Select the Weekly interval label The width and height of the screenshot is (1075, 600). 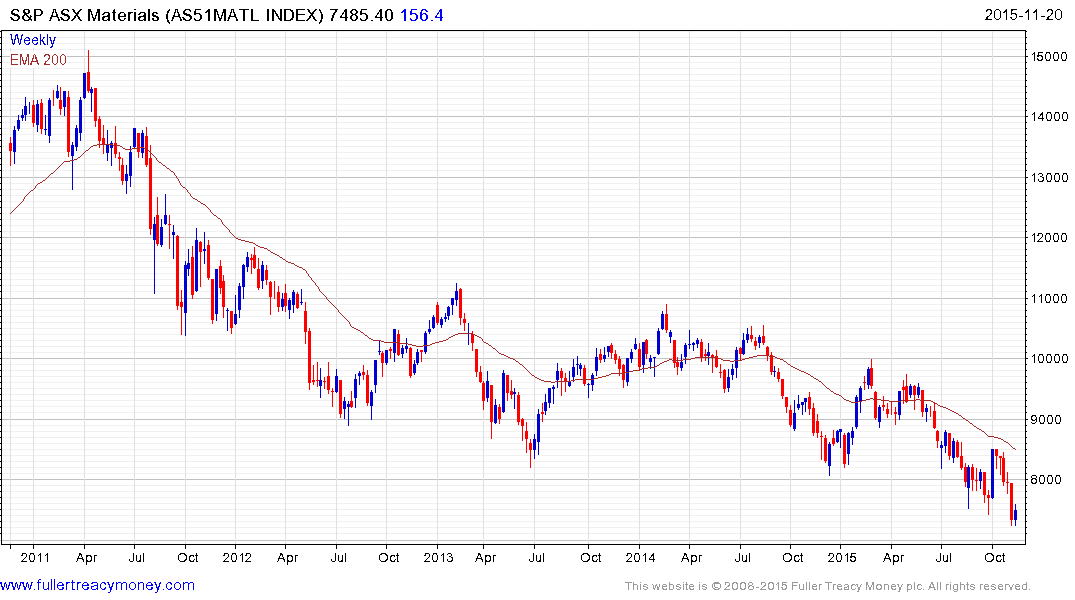33,40
